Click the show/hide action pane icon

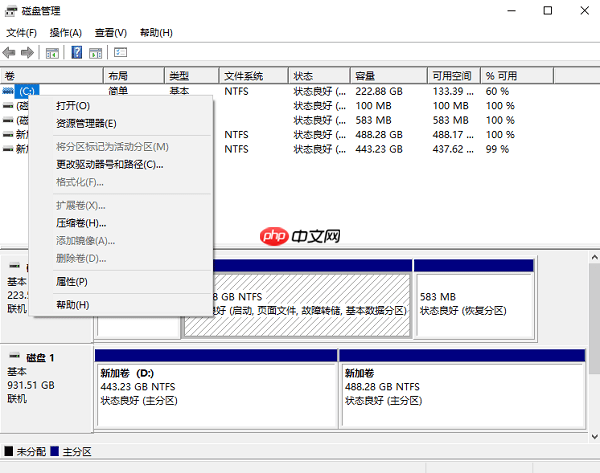(x=95, y=53)
